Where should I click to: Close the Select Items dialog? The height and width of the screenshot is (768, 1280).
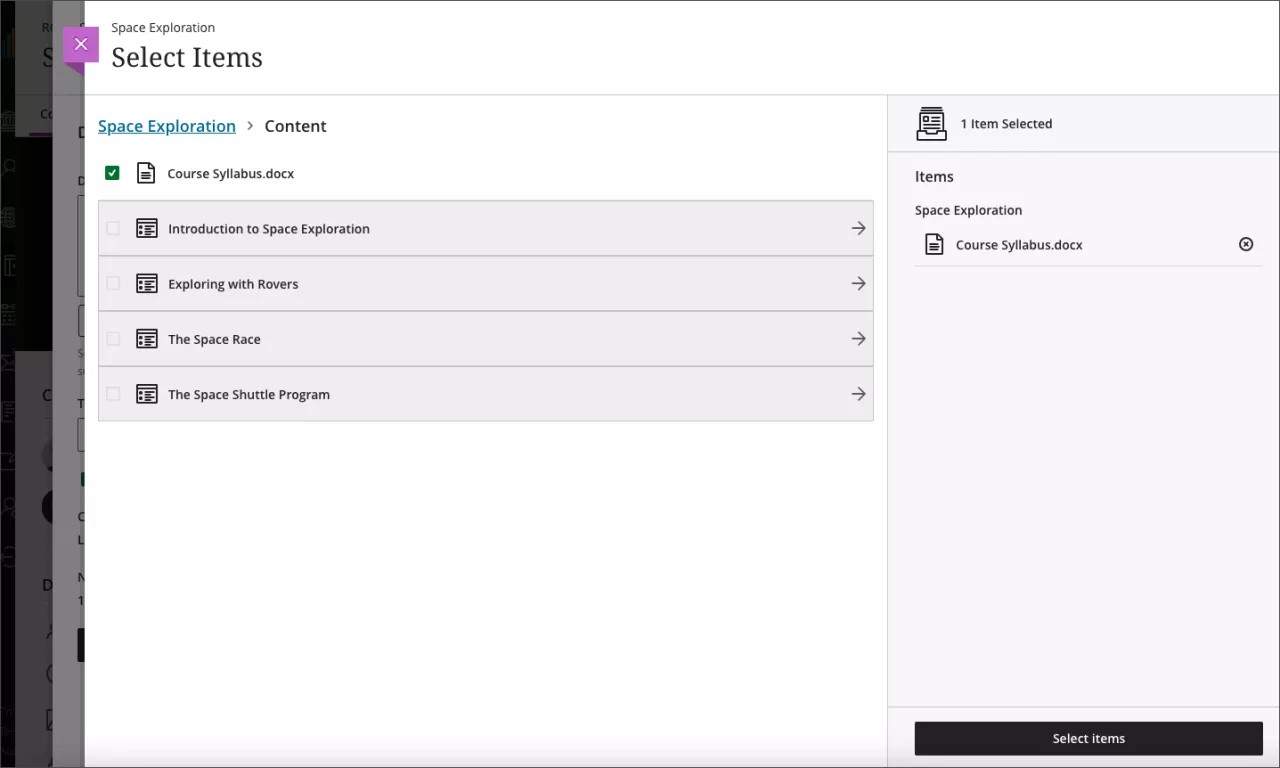[x=80, y=44]
